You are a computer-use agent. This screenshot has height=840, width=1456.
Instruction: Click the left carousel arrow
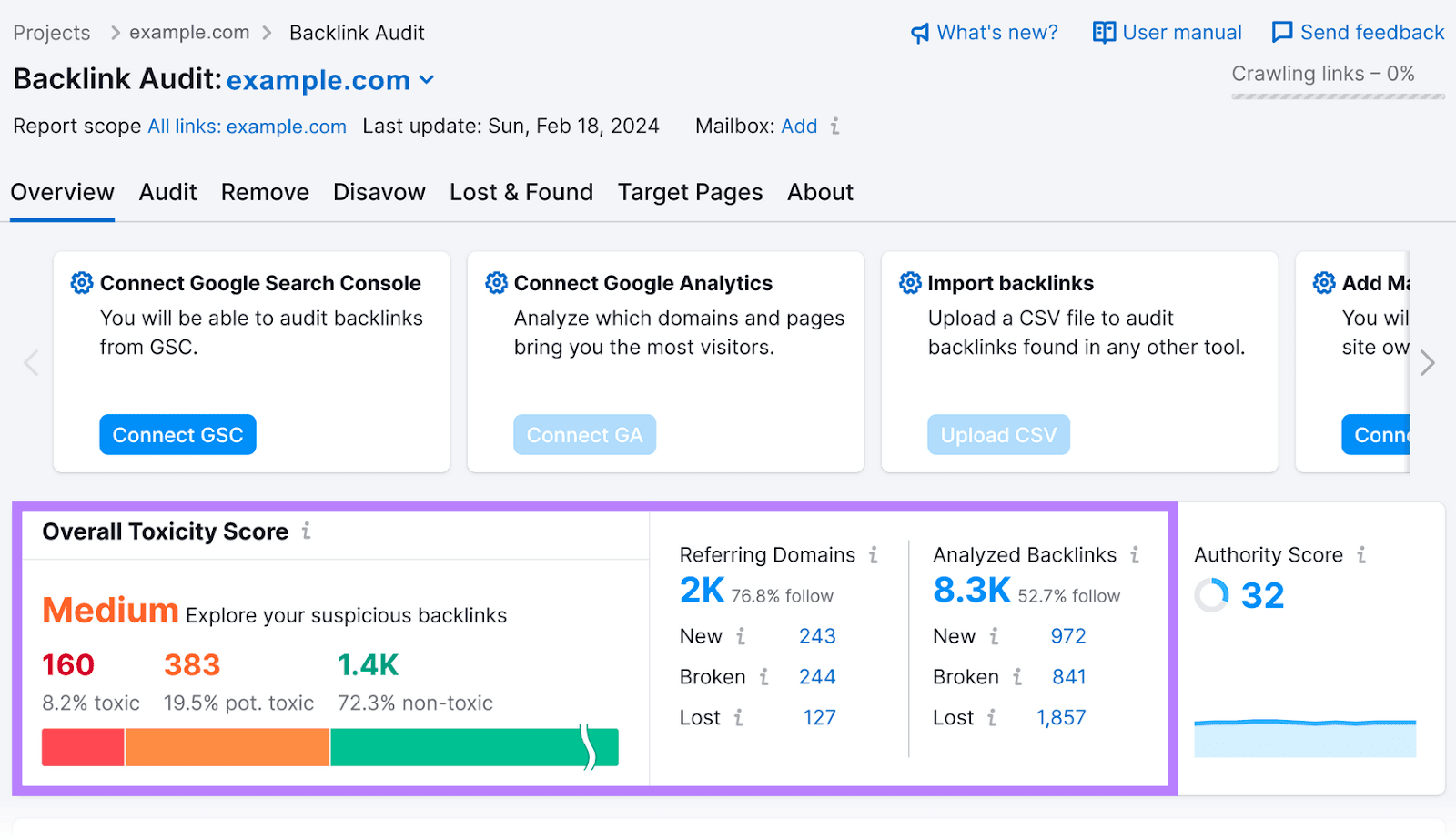click(30, 362)
